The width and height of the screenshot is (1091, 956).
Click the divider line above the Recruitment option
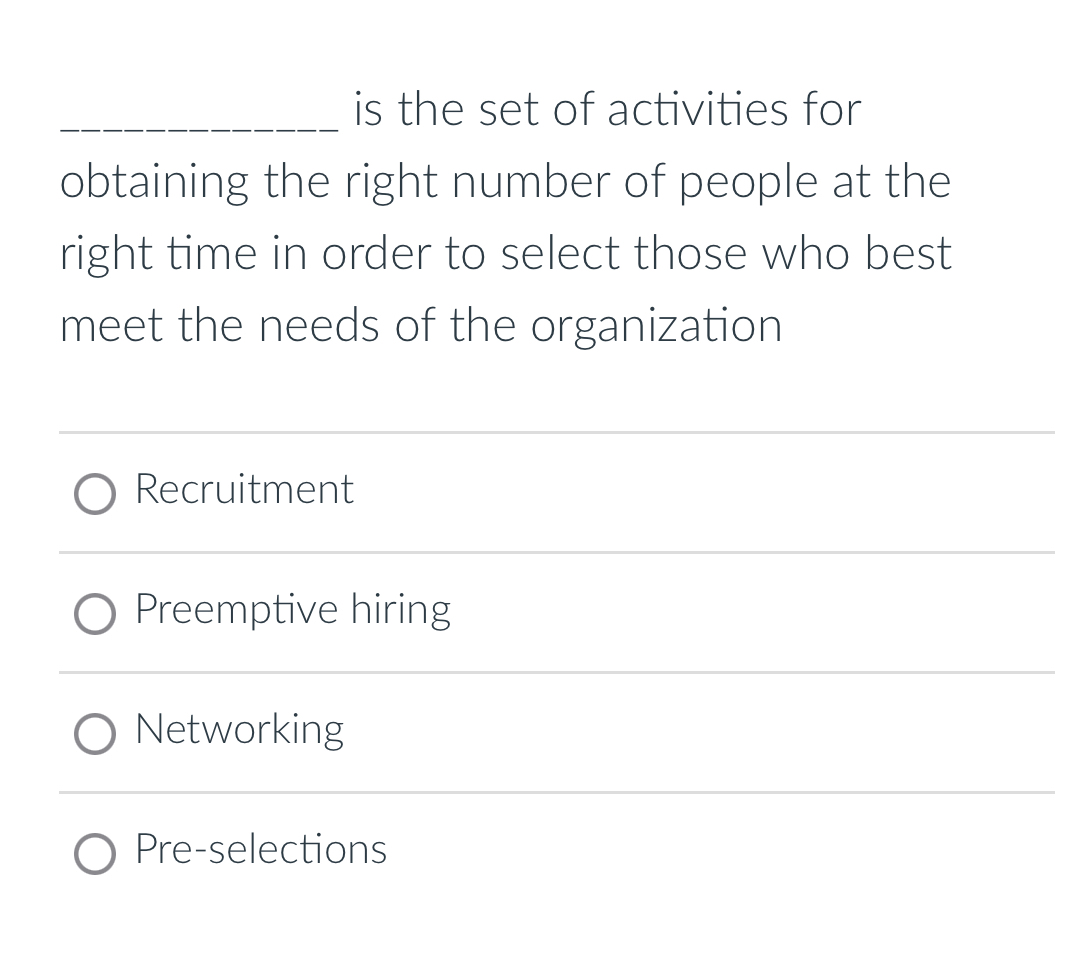coord(557,433)
